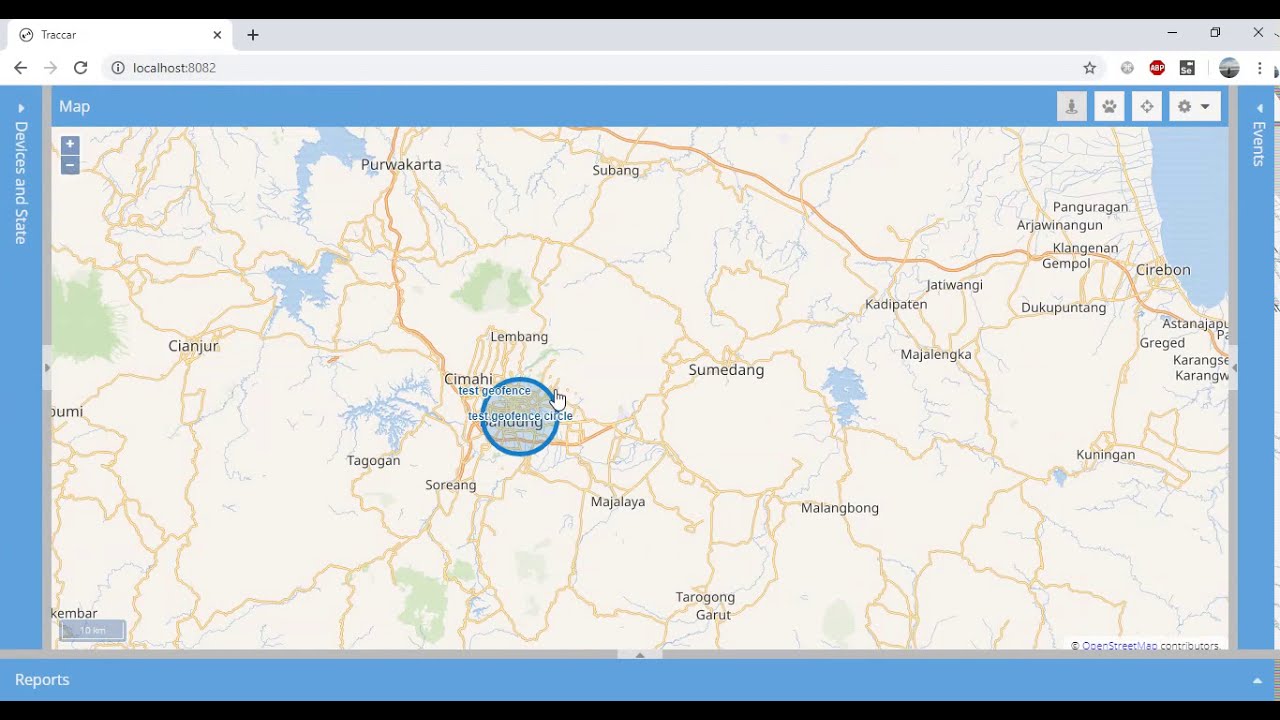The height and width of the screenshot is (720, 1280).
Task: Open the settings gear dropdown menu
Action: (x=1195, y=106)
